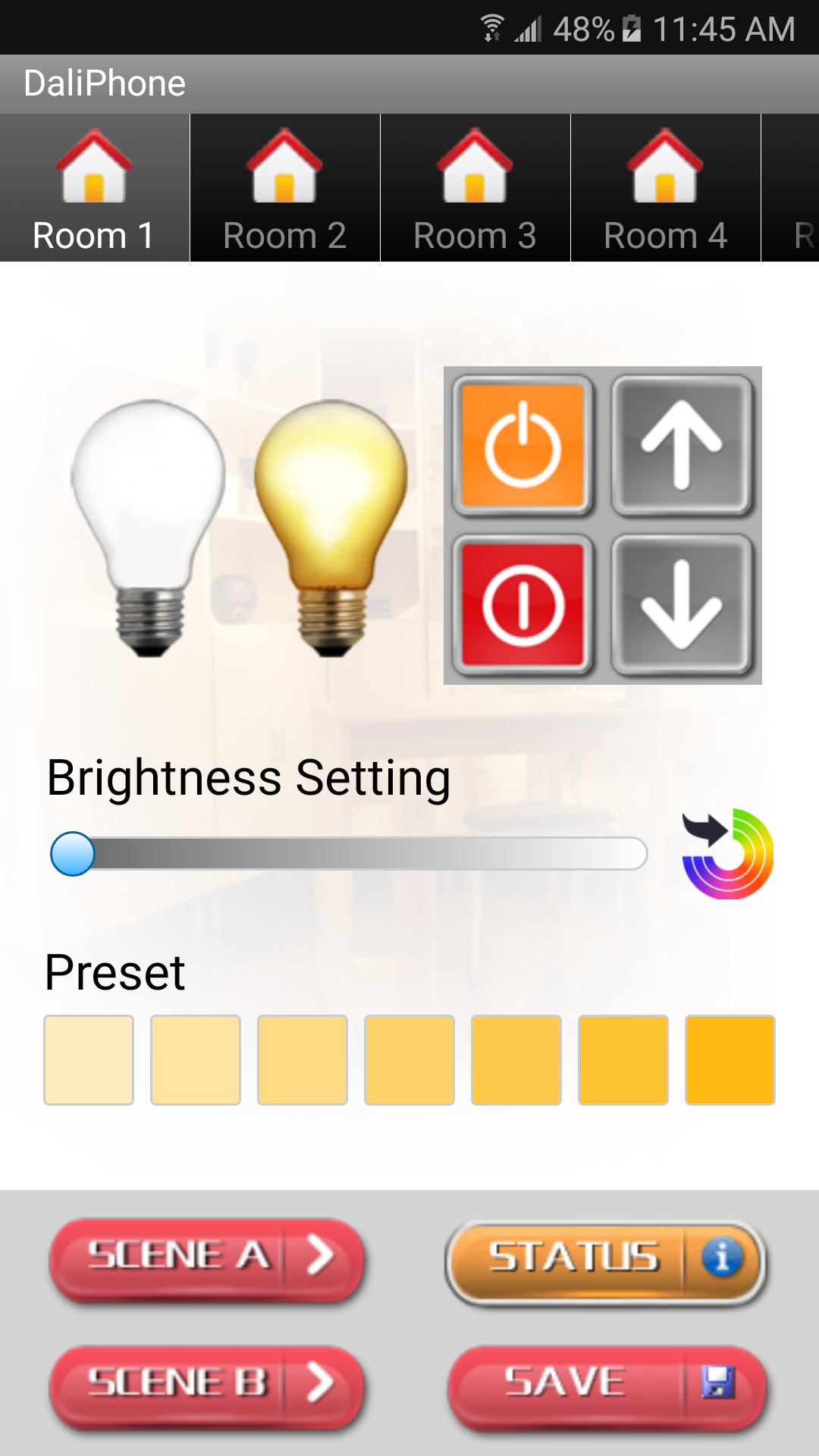Activate the SCENE B button
The image size is (819, 1456).
coord(207,1385)
